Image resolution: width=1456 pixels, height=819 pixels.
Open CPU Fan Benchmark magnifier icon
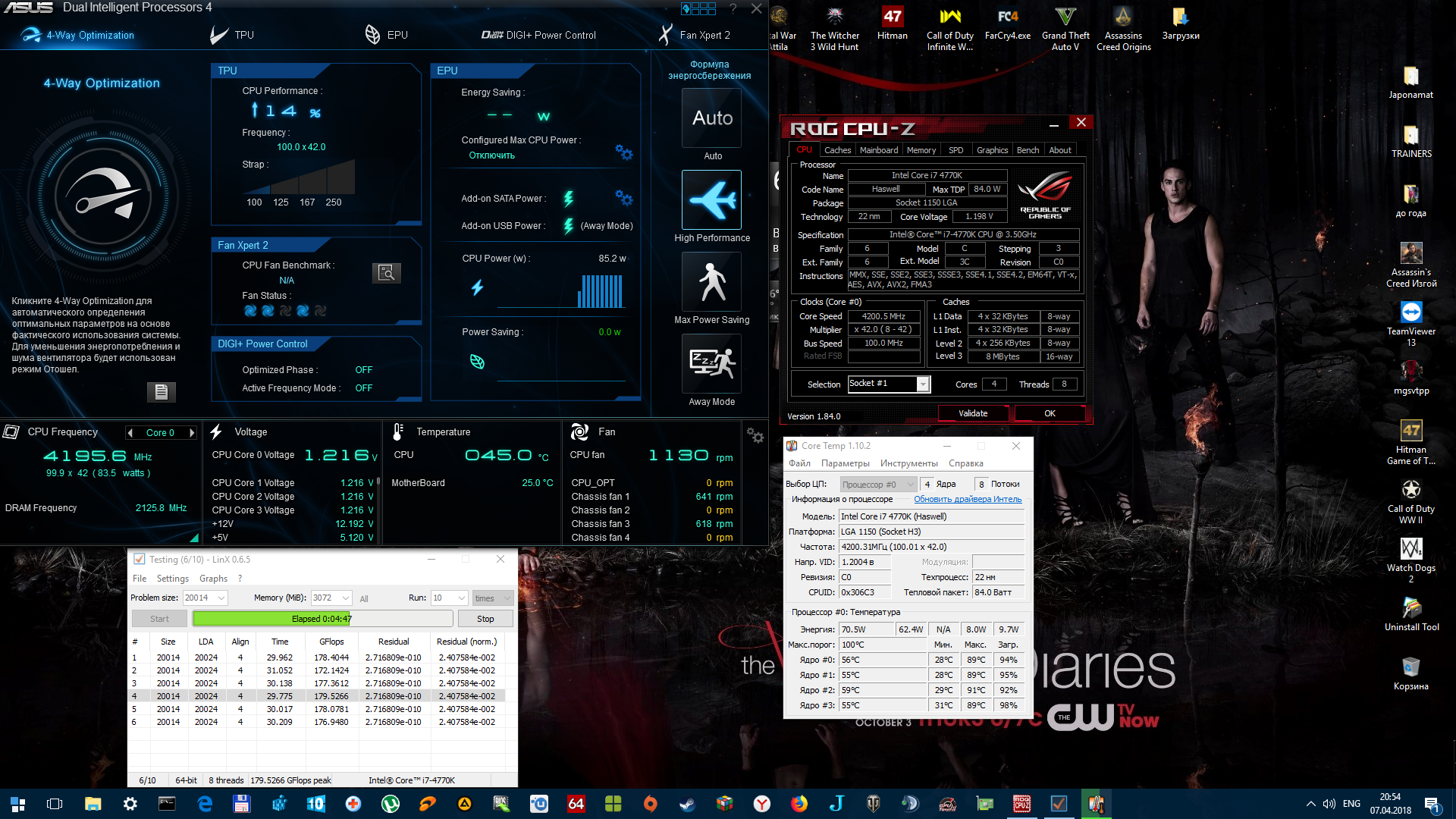(386, 273)
